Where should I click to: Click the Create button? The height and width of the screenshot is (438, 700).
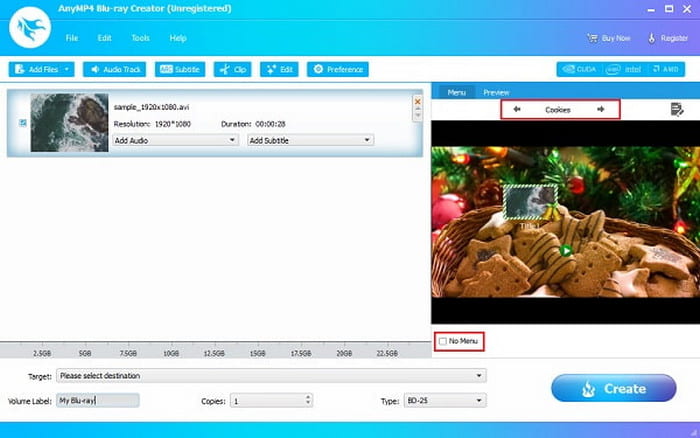click(x=612, y=388)
